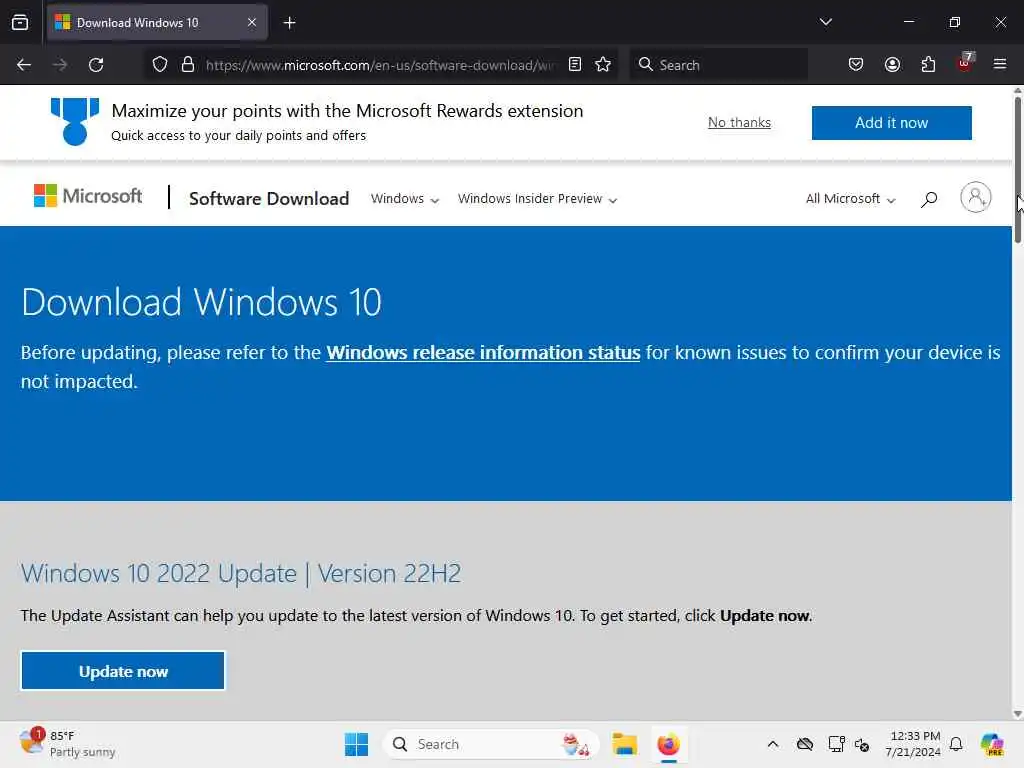Click the sign-in account avatar
1024x768 pixels.
click(x=976, y=197)
